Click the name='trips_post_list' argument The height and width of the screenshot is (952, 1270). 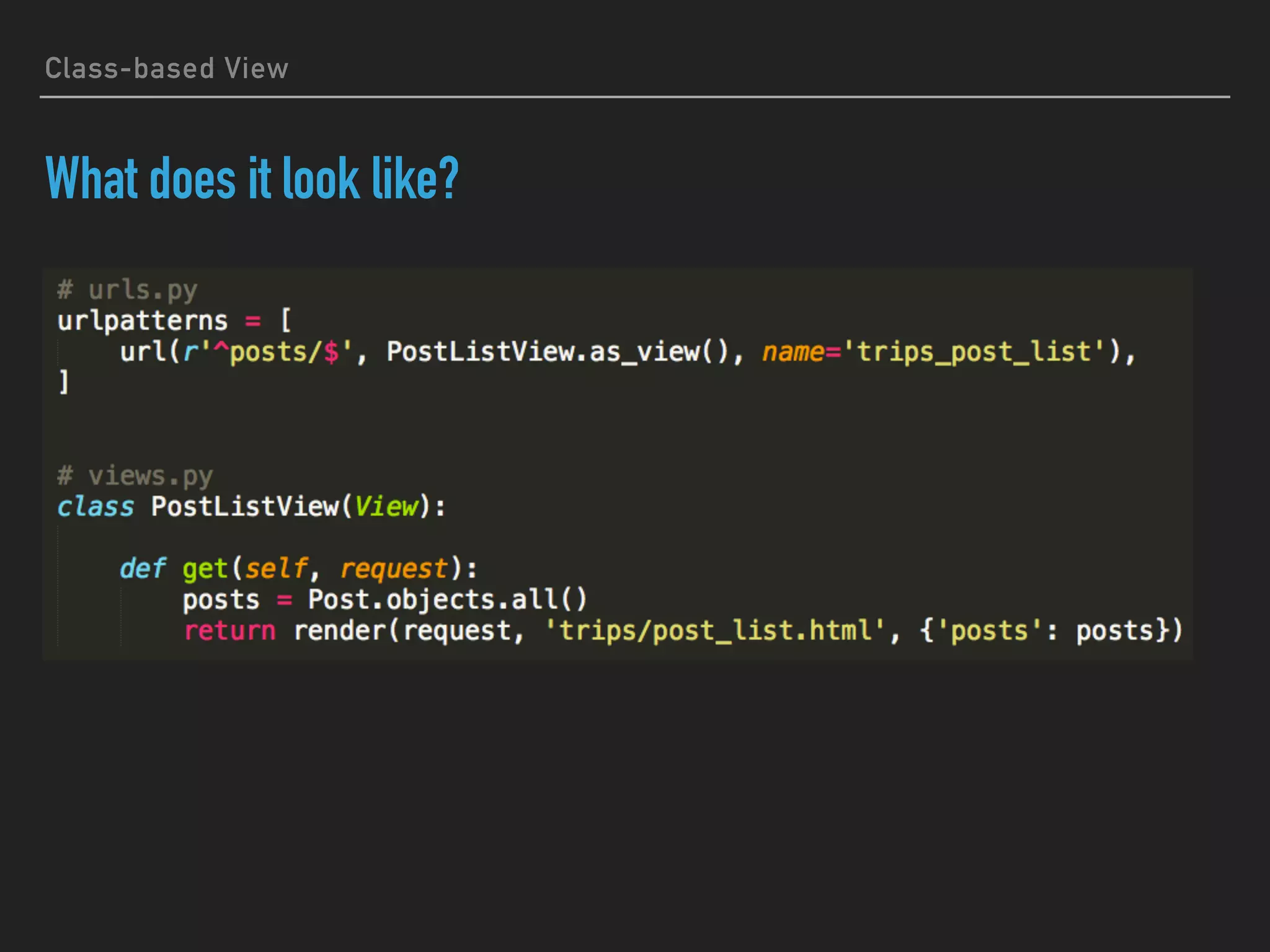click(x=933, y=352)
